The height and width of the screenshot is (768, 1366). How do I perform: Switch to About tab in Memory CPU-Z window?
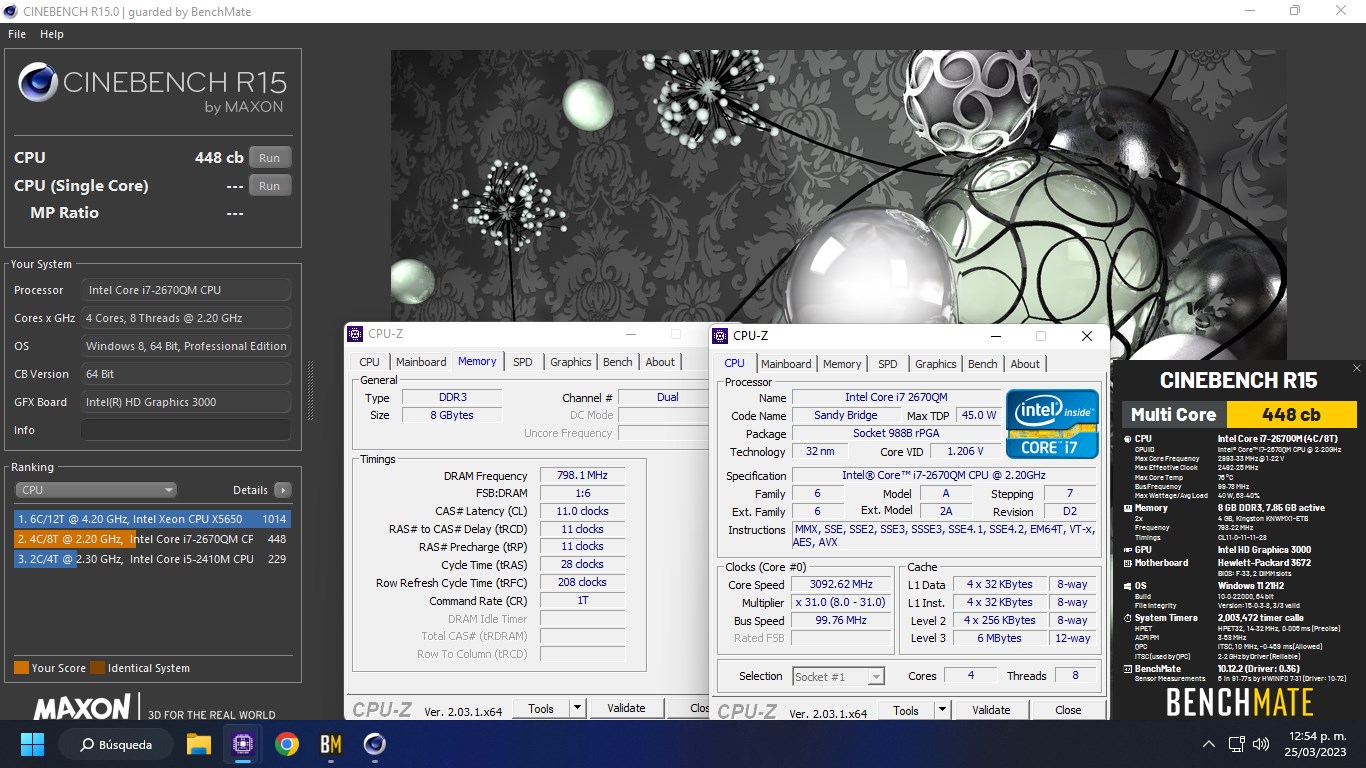[660, 362]
